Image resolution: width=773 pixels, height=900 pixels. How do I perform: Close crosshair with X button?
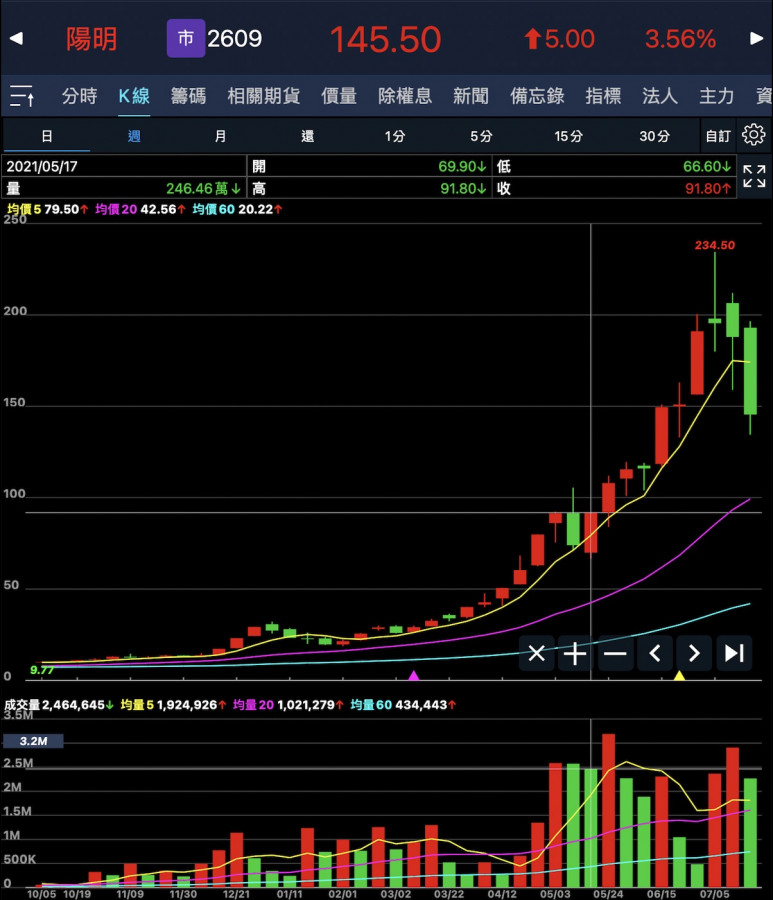tap(537, 654)
